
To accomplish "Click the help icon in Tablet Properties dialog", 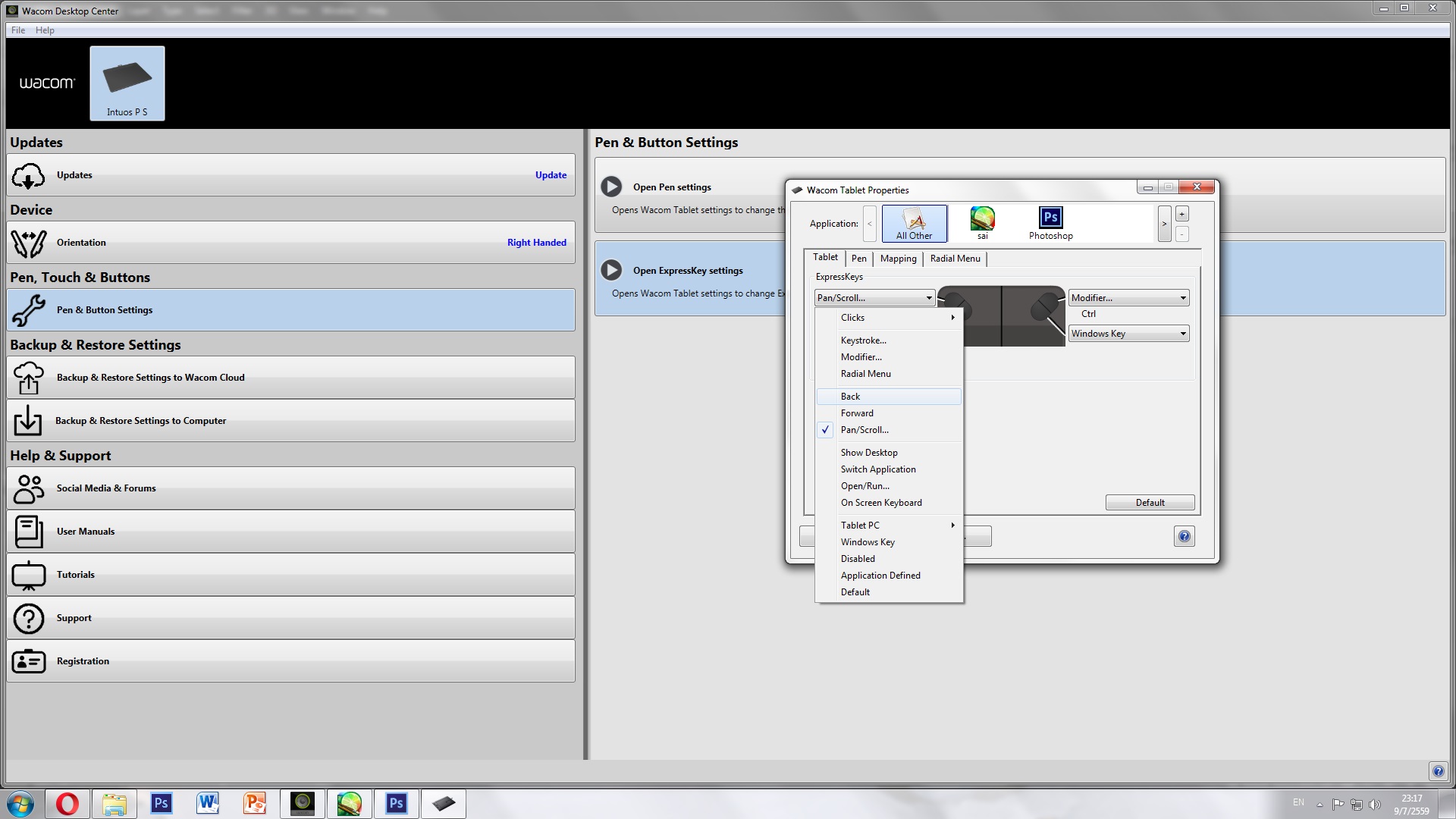I will (x=1184, y=537).
